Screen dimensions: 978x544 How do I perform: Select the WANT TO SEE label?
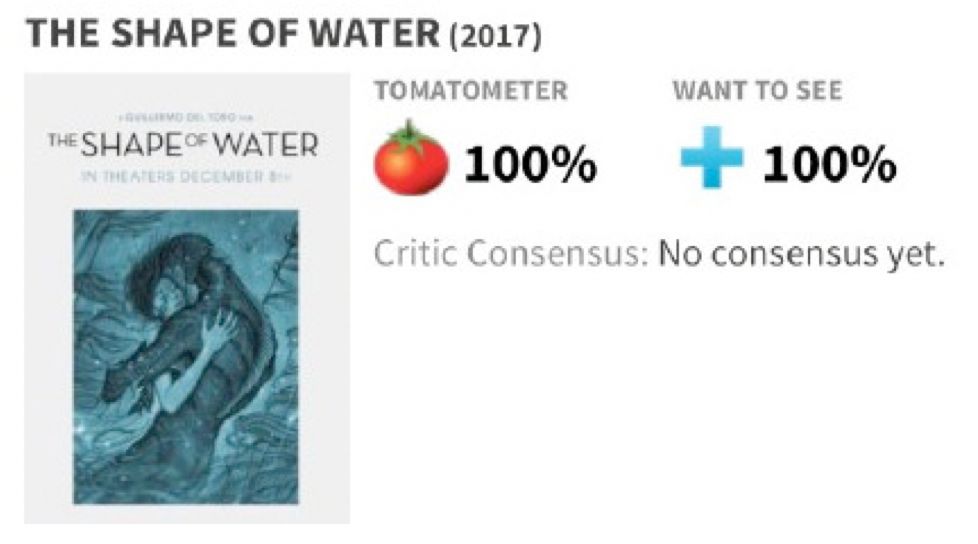pos(757,91)
